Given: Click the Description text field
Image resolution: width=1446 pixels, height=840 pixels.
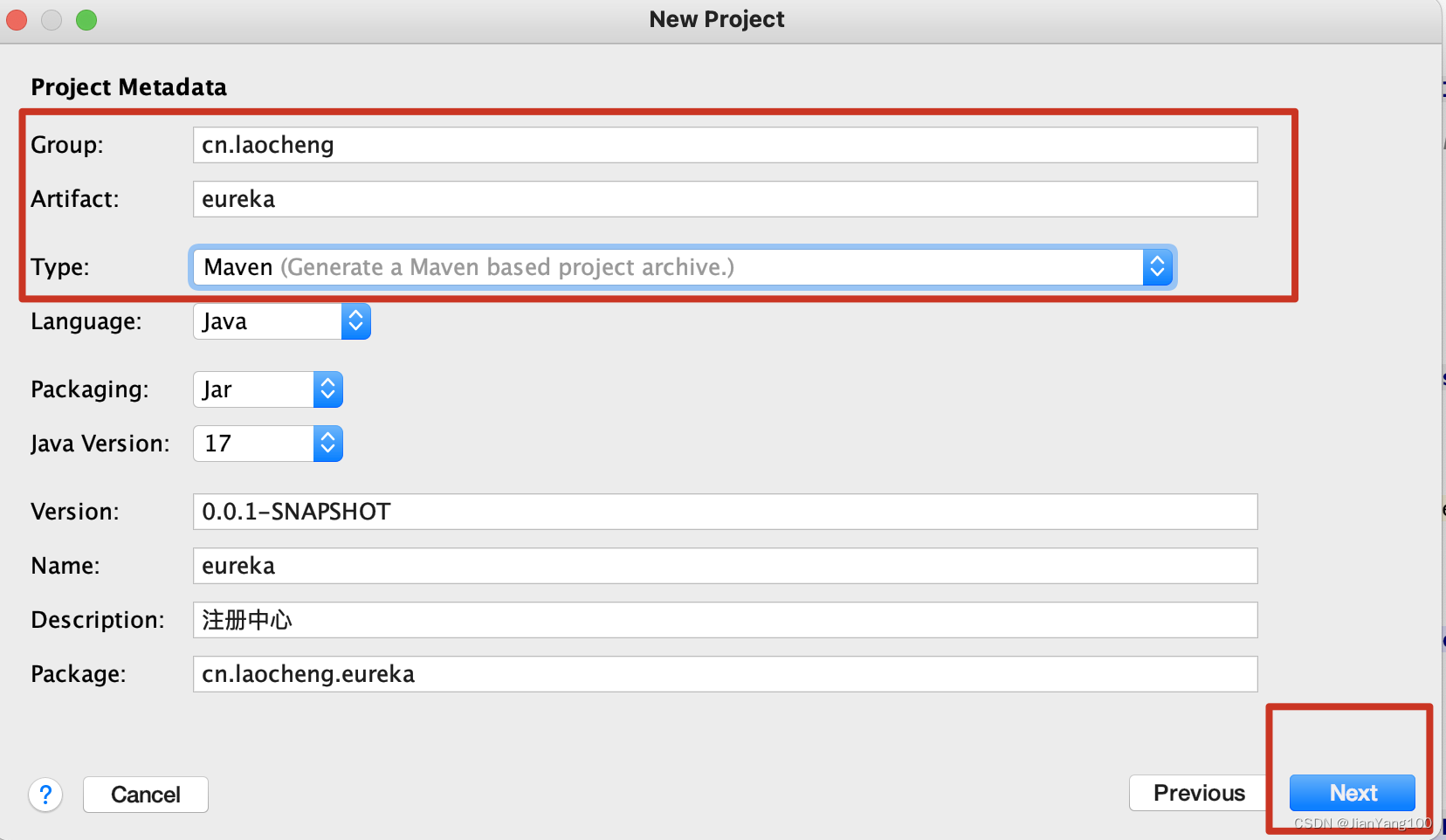Looking at the screenshot, I should pos(725,620).
